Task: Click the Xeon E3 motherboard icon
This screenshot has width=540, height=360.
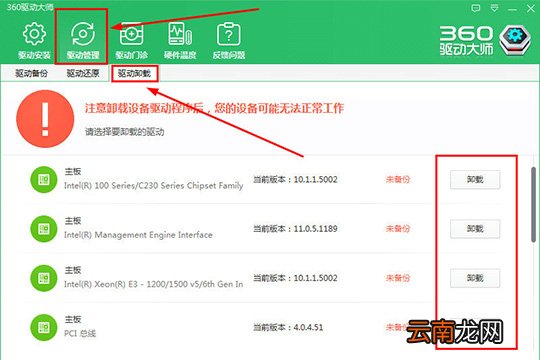Action: (44, 278)
